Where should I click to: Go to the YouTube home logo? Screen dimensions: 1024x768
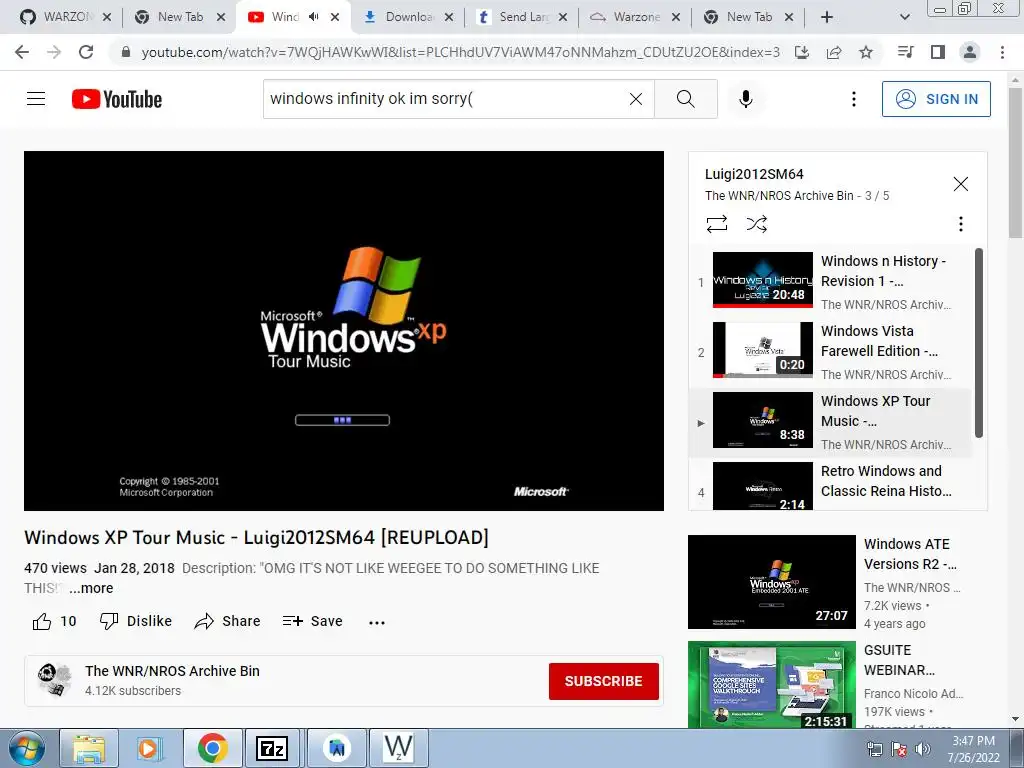pyautogui.click(x=117, y=99)
